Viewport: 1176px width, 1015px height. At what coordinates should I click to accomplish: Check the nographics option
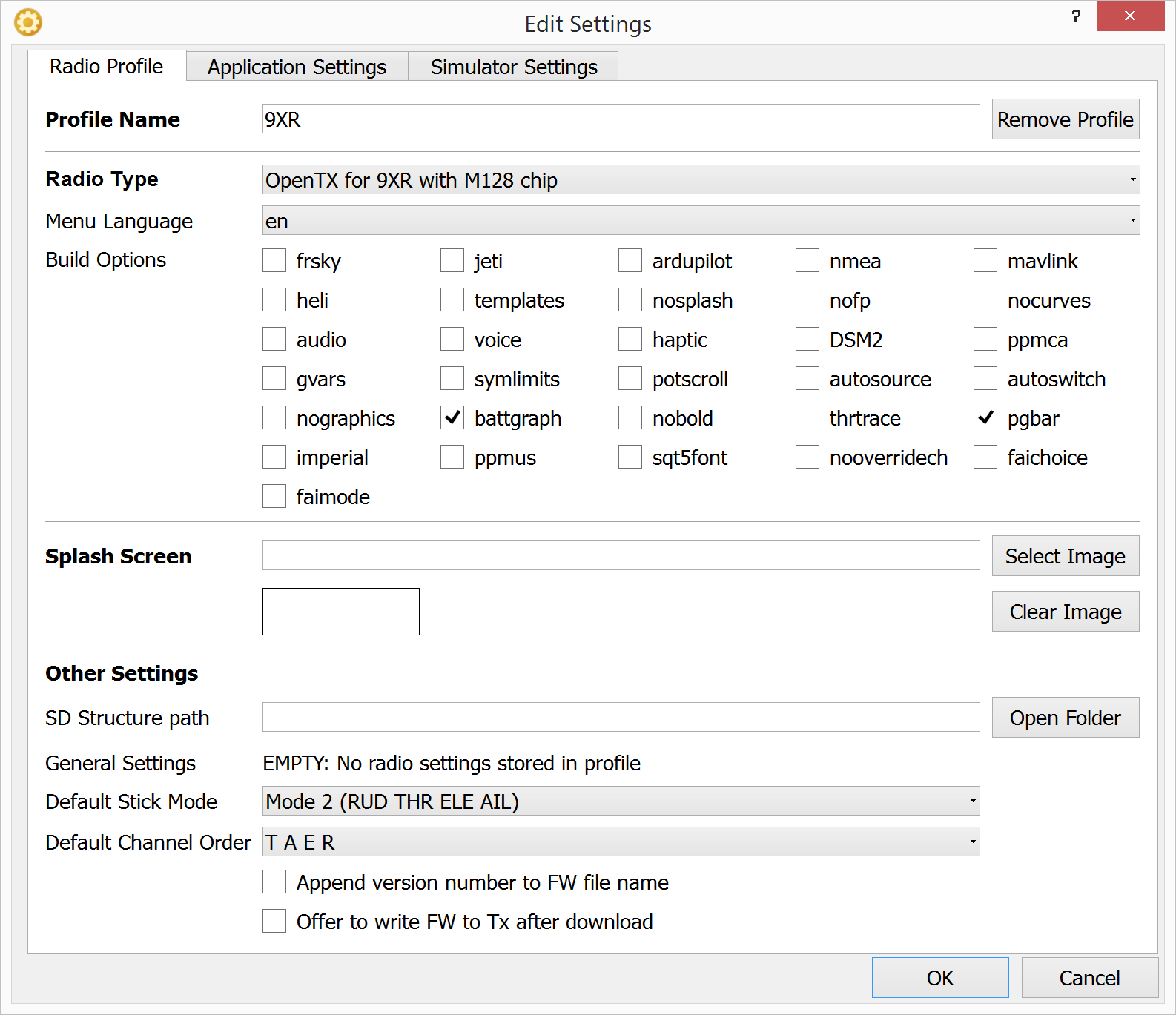tap(274, 417)
